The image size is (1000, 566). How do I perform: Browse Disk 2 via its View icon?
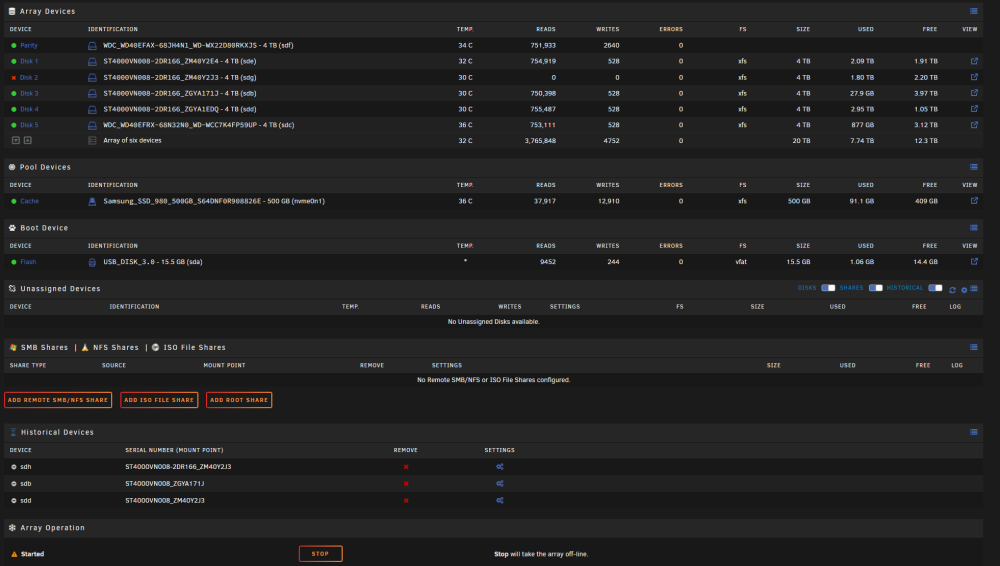point(974,77)
